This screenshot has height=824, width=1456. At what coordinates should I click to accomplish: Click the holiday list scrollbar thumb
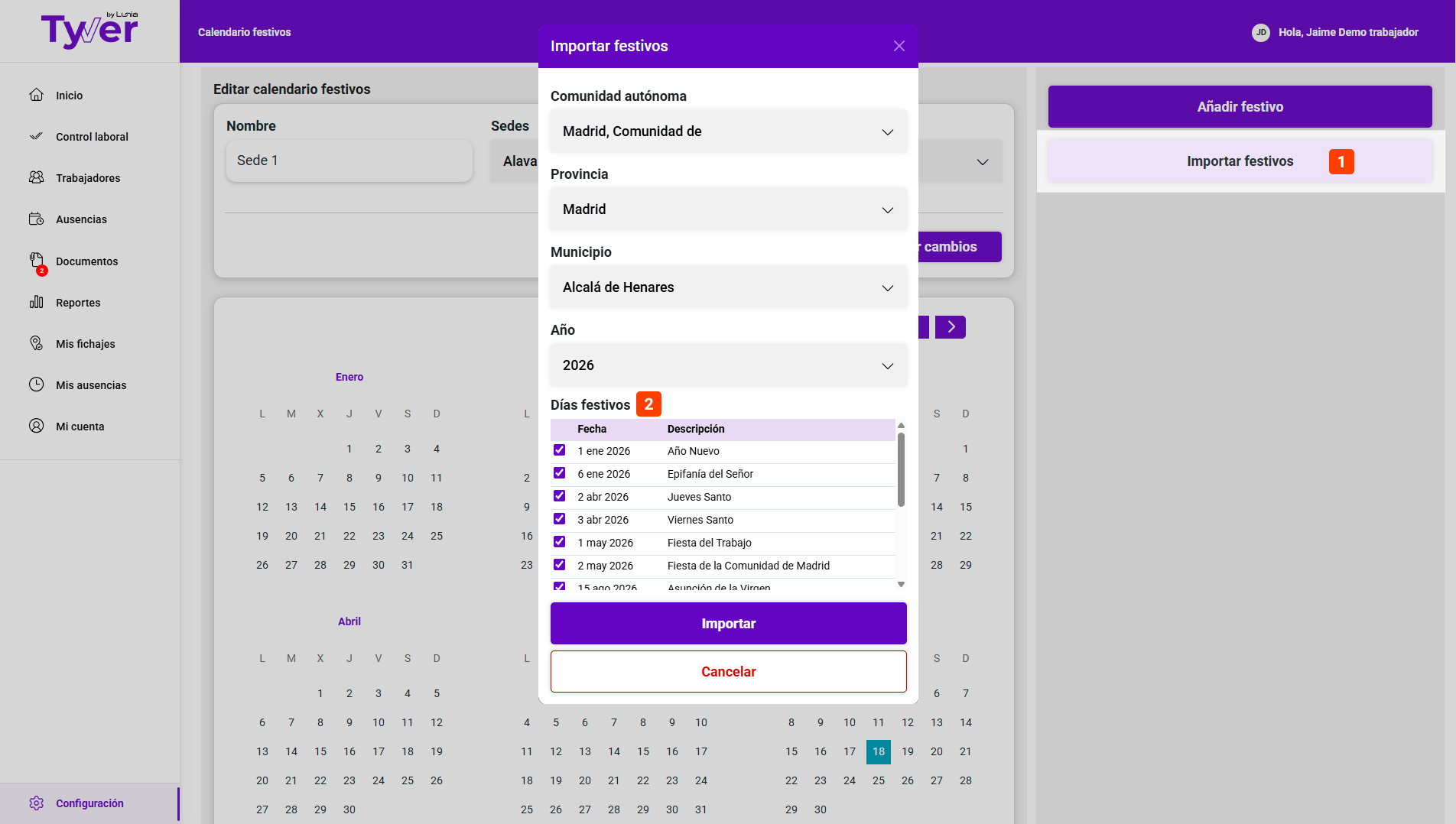click(x=901, y=469)
